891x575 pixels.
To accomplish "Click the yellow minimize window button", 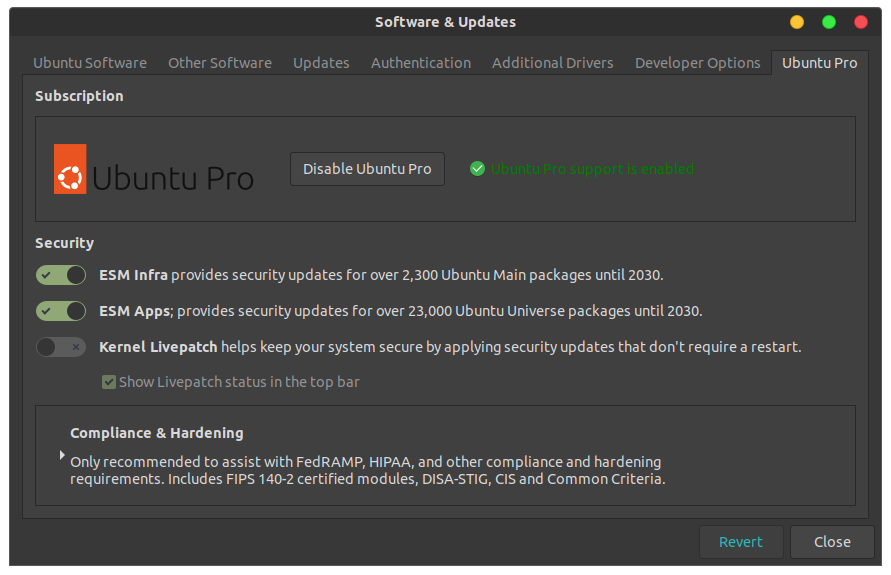I will point(797,22).
